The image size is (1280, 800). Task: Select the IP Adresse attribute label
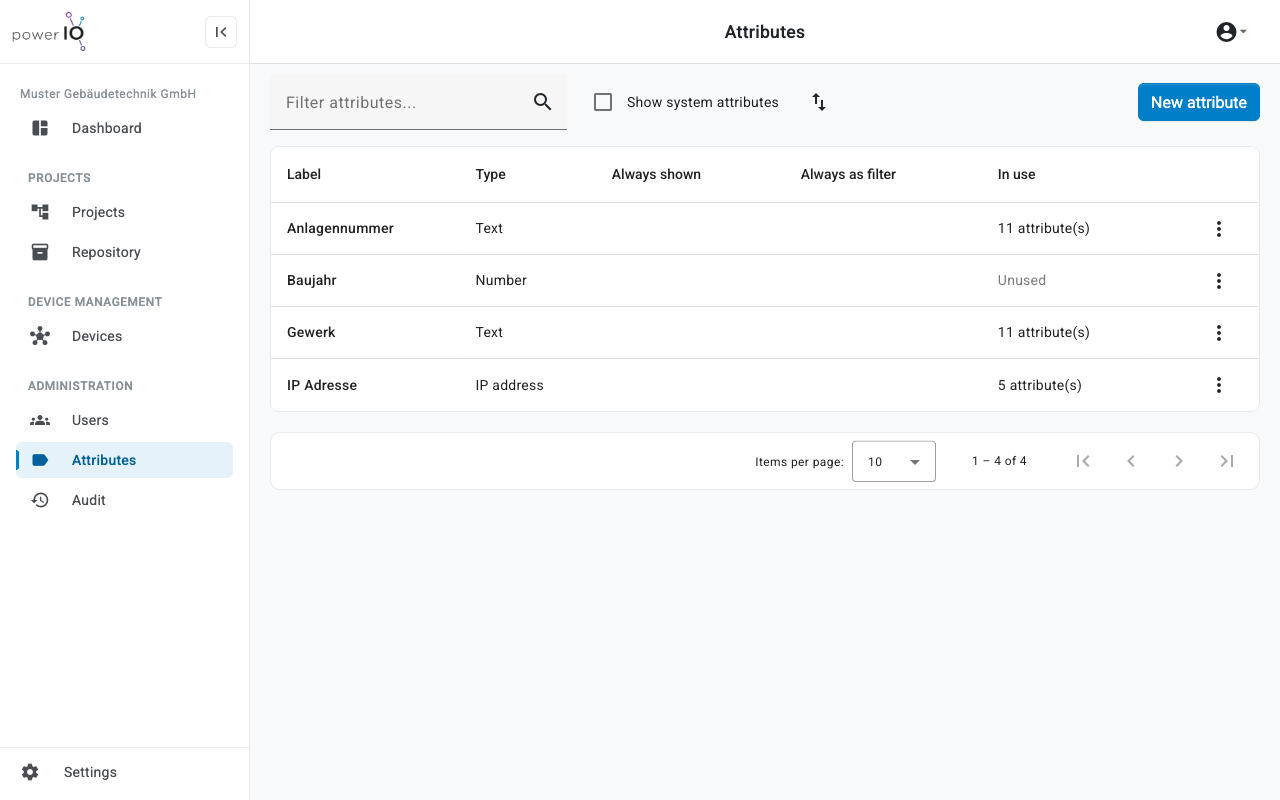322,385
